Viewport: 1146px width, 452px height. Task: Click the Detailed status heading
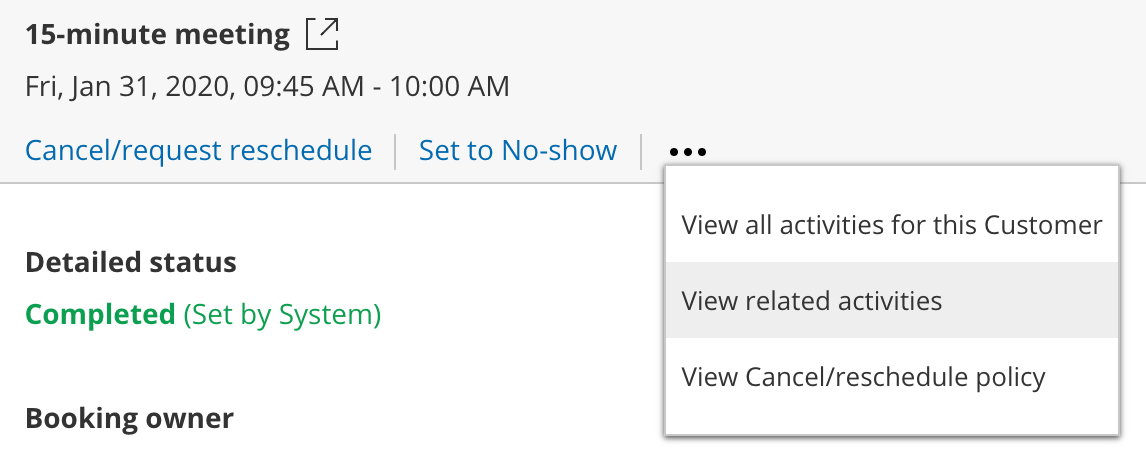coord(130,263)
